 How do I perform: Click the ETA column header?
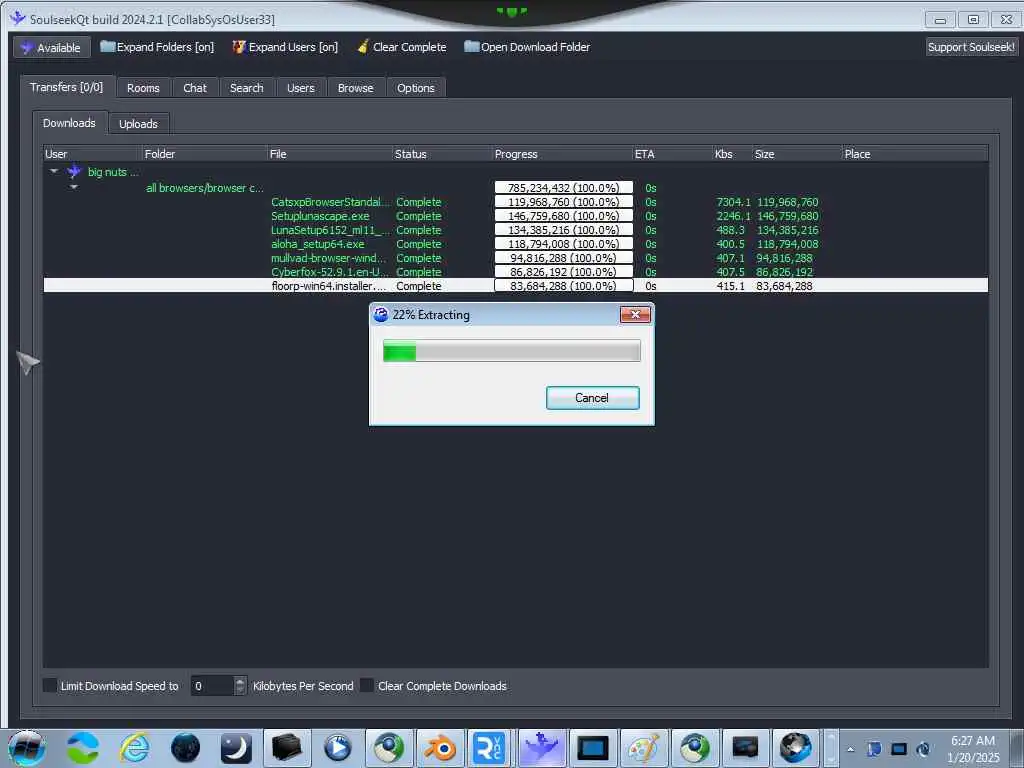click(673, 154)
